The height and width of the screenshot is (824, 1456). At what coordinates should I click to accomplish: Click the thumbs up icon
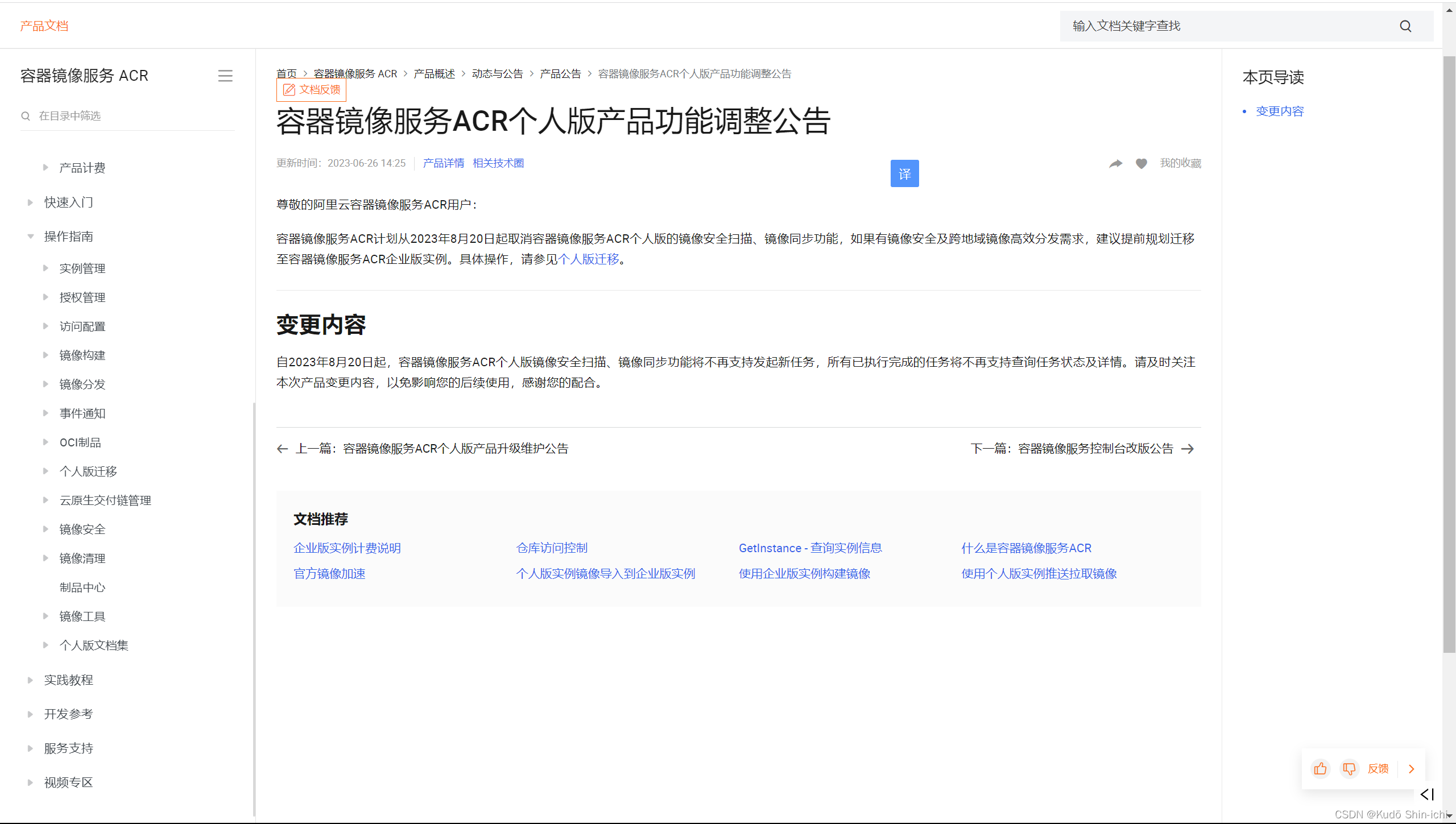pyautogui.click(x=1320, y=769)
